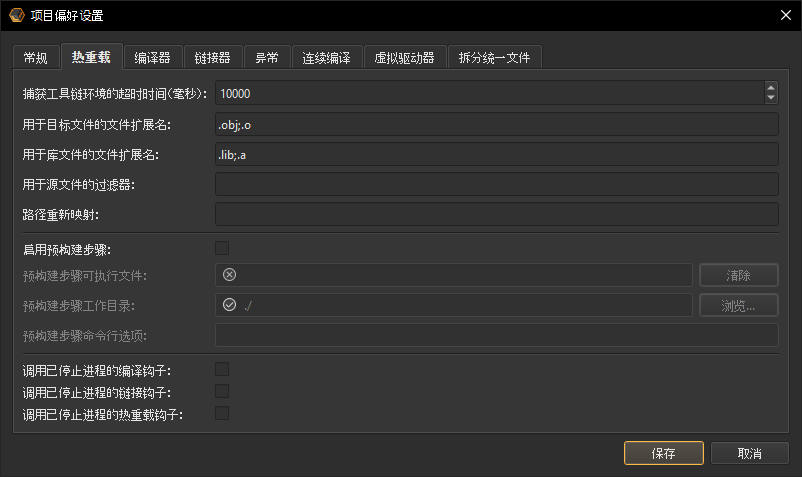The image size is (802, 477).
Task: Click the app logo icon in title bar
Action: (17, 15)
